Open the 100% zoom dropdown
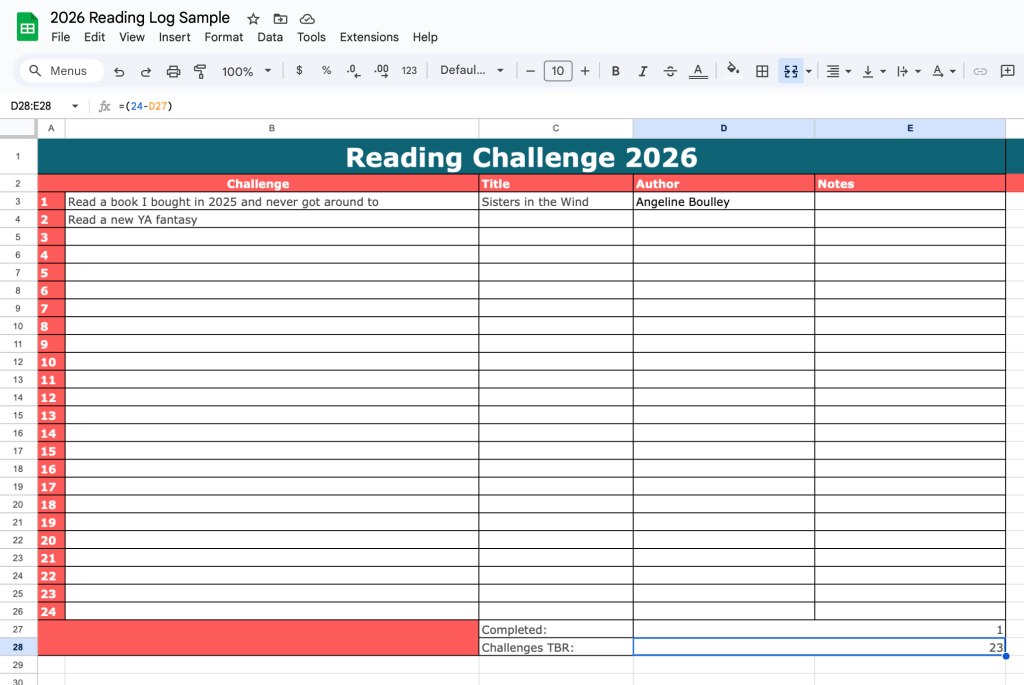The width and height of the screenshot is (1024, 685). click(x=246, y=71)
